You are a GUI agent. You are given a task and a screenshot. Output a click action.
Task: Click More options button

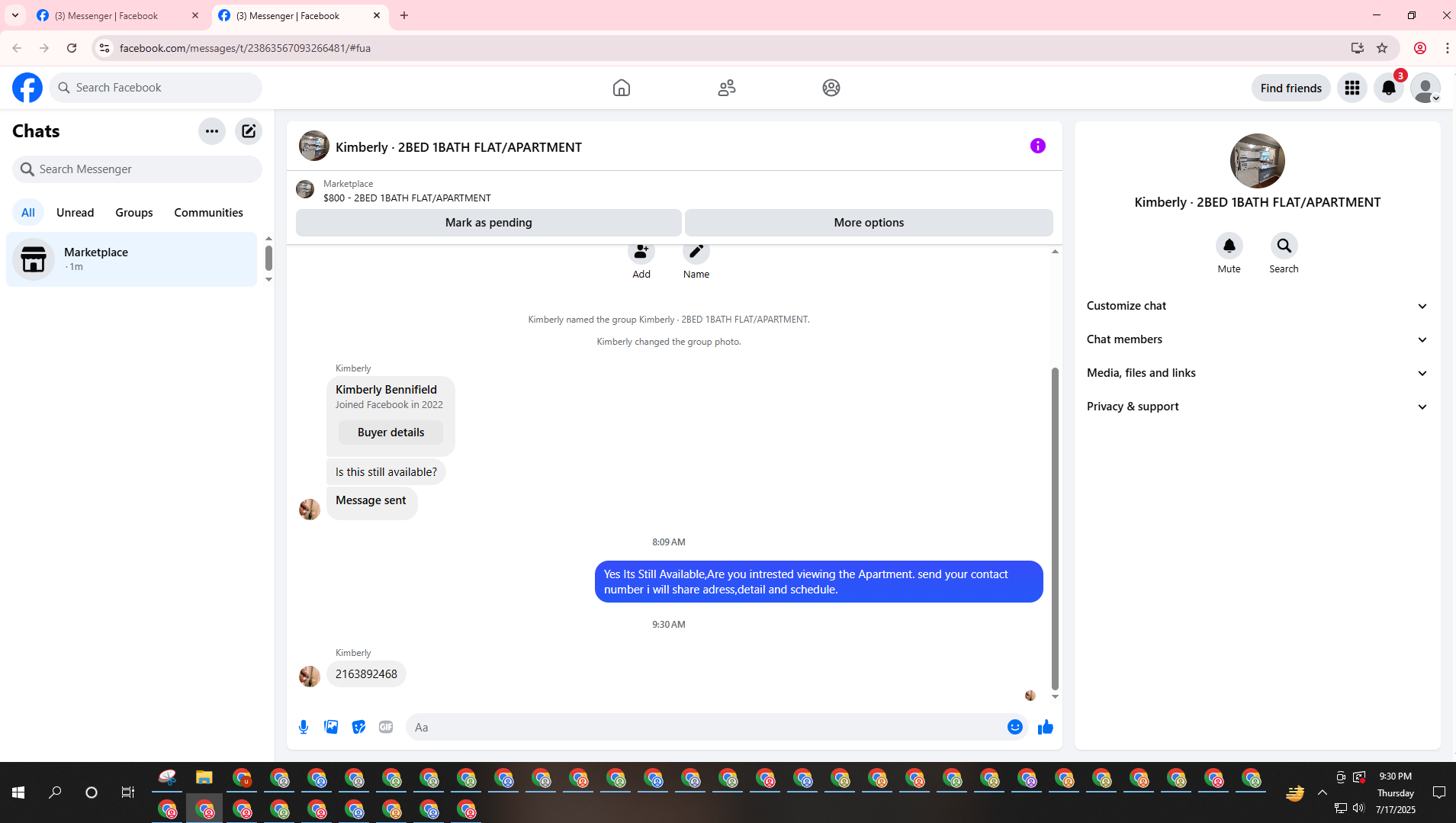[869, 223]
